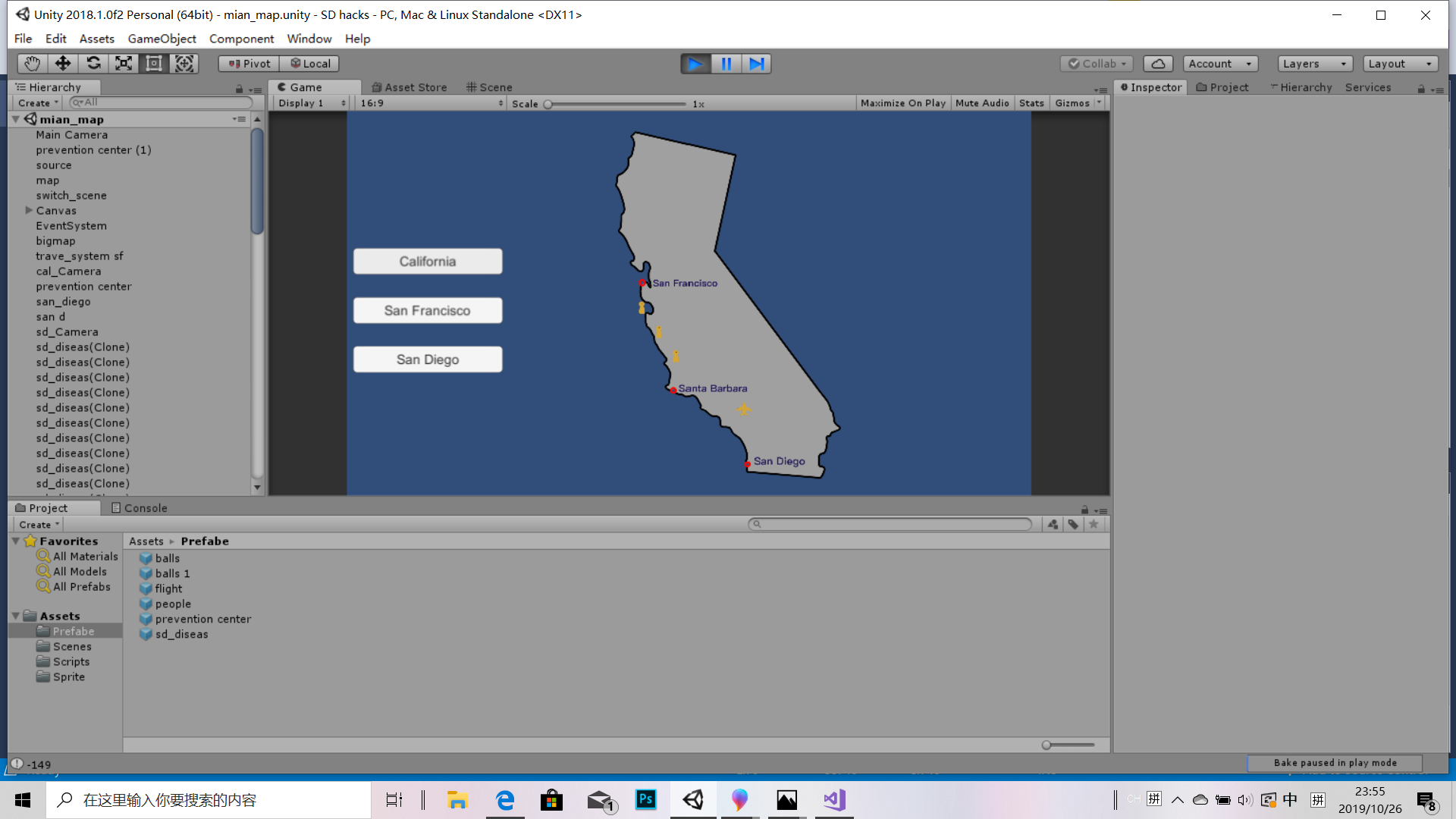Toggle the Stats overlay
1456x819 pixels.
[1031, 103]
